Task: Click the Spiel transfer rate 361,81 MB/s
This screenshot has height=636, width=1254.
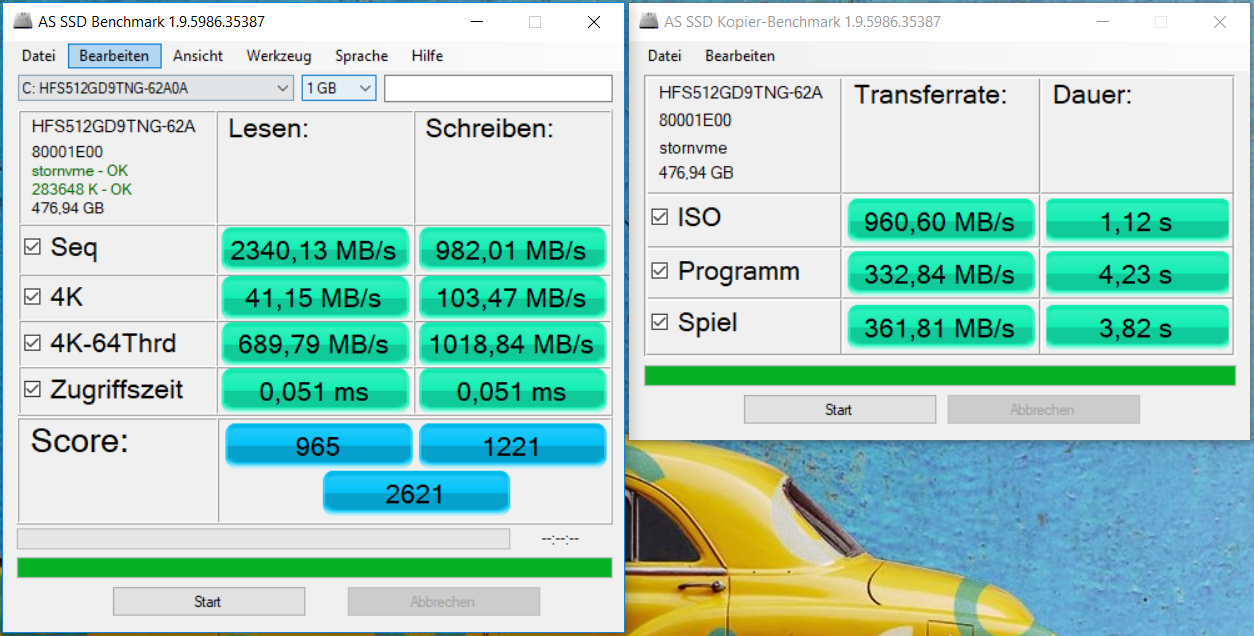Action: [x=940, y=327]
